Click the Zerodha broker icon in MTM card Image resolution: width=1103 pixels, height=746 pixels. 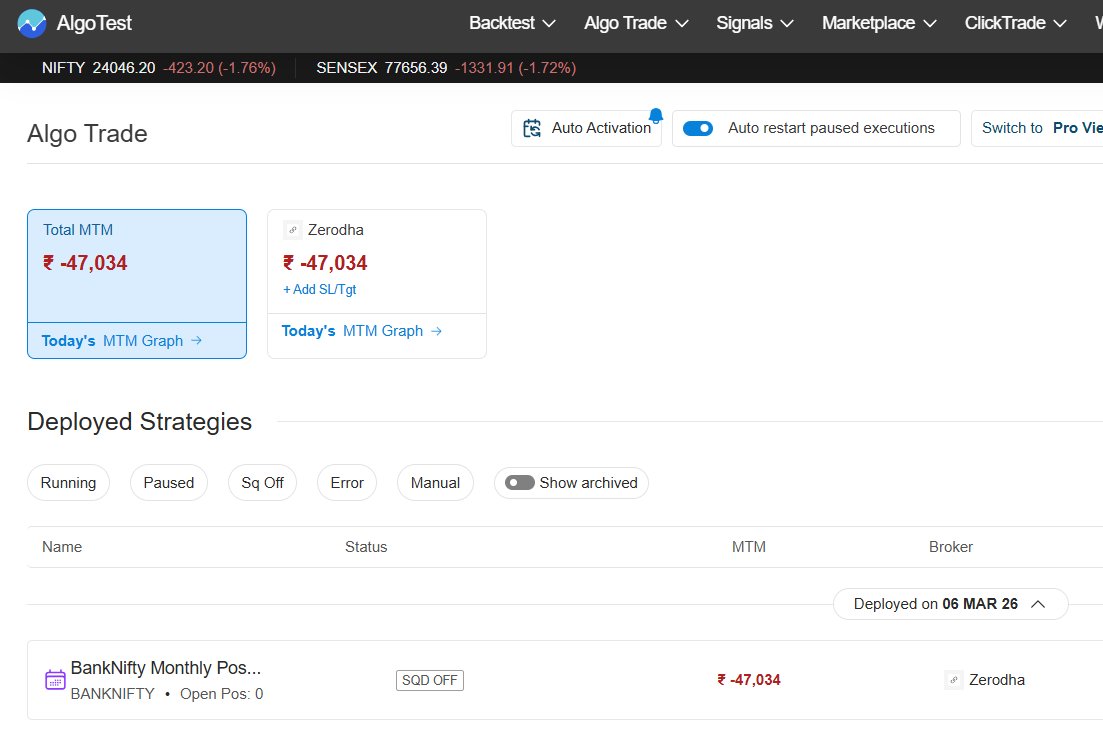[x=293, y=229]
